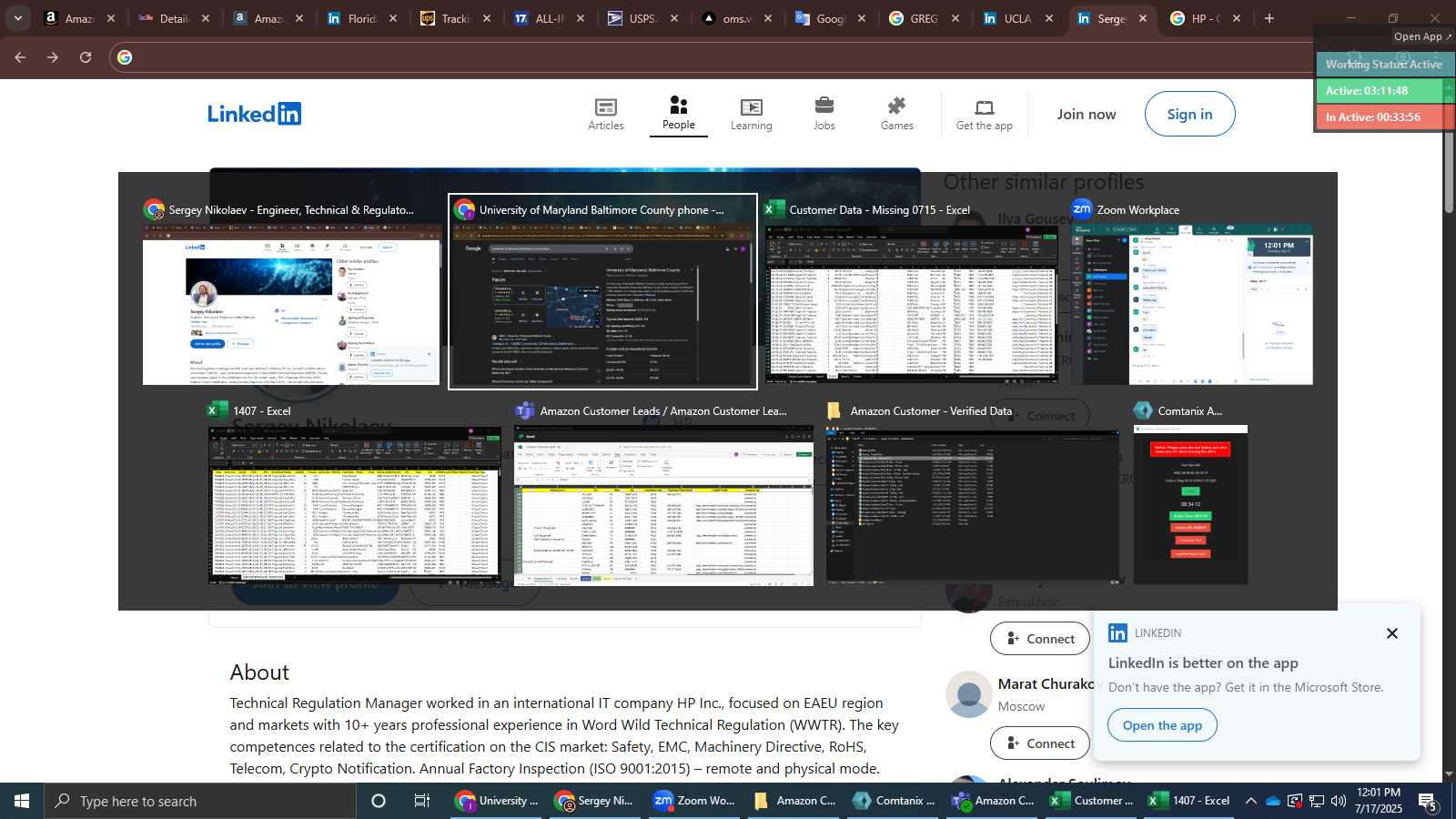The width and height of the screenshot is (1456, 819).
Task: Close the LinkedIn app notification popup
Action: point(1391,633)
